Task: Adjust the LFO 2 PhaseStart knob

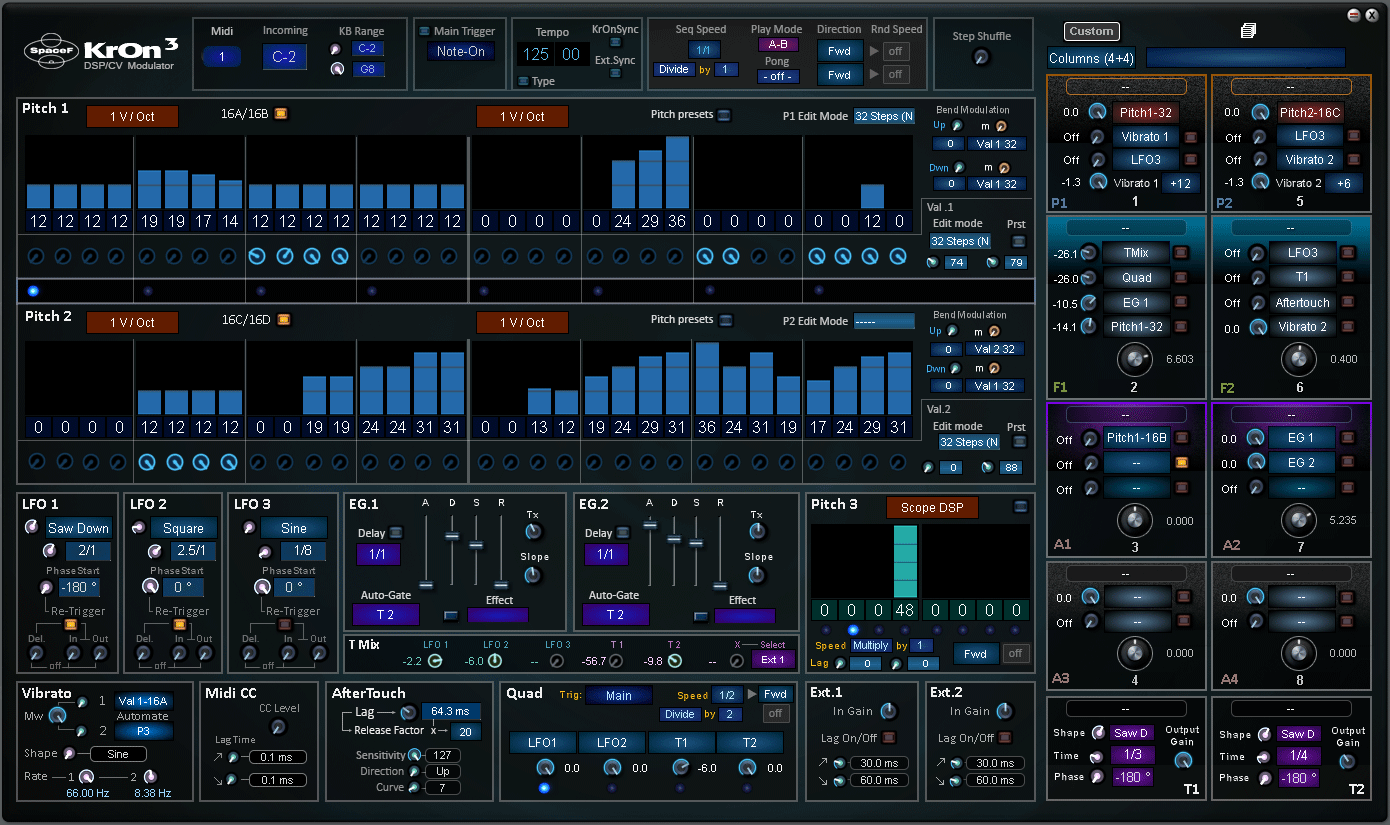Action: [150, 587]
